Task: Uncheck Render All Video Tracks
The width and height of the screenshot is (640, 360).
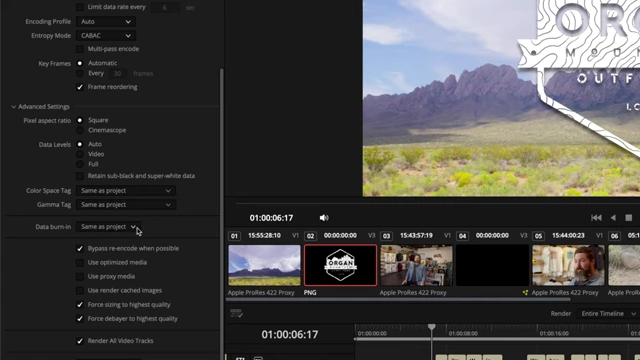Action: pos(80,341)
